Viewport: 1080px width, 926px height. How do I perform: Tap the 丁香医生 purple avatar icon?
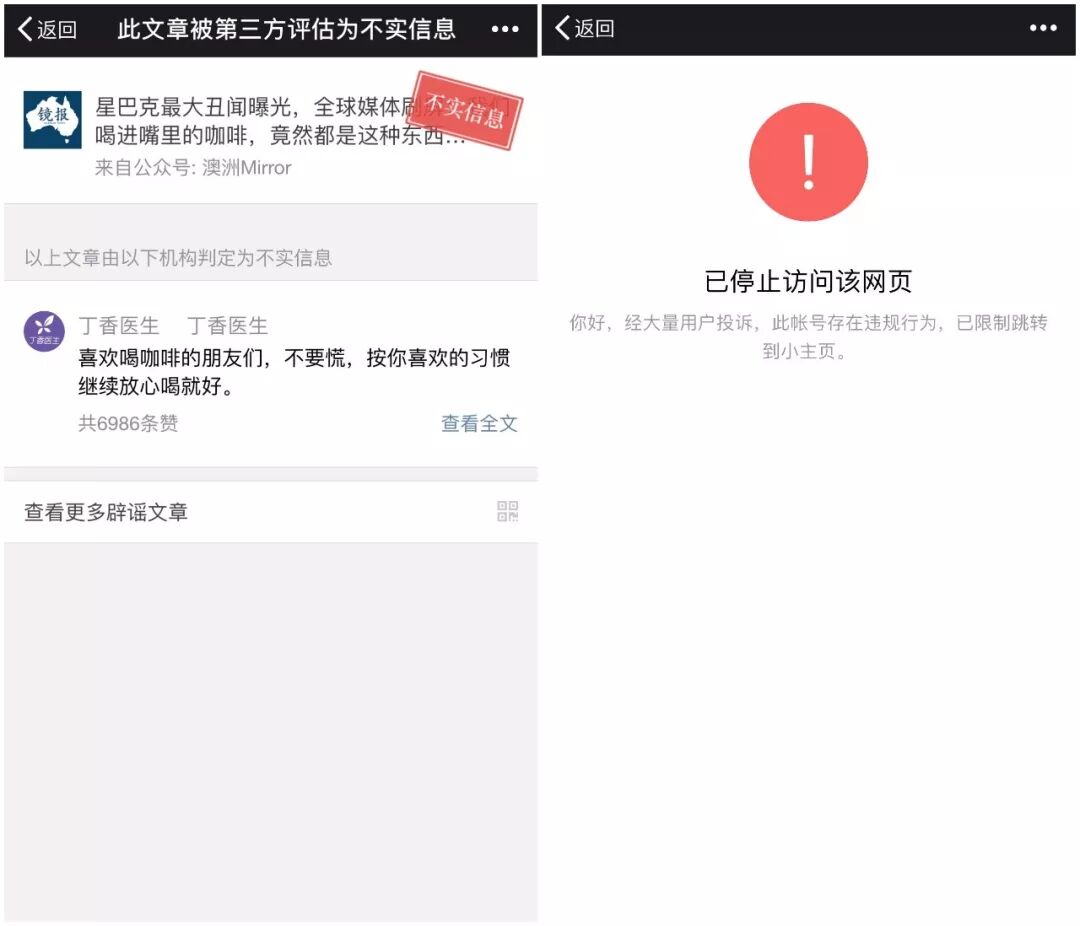click(x=44, y=331)
